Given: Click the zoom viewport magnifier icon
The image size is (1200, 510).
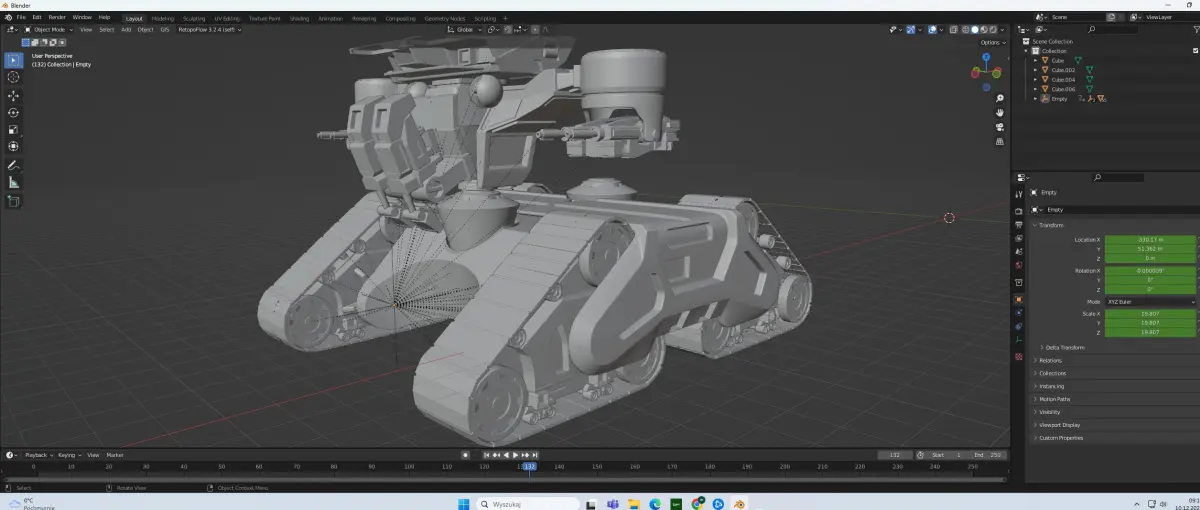Looking at the screenshot, I should pos(1000,98).
